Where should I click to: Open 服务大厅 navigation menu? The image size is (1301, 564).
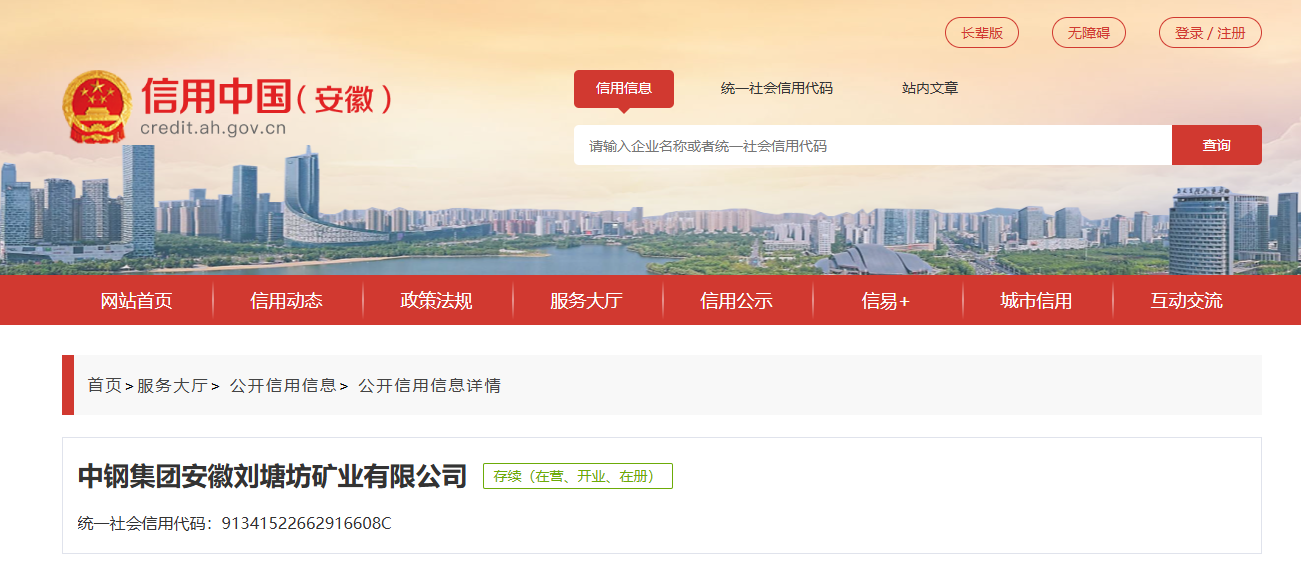click(x=587, y=301)
